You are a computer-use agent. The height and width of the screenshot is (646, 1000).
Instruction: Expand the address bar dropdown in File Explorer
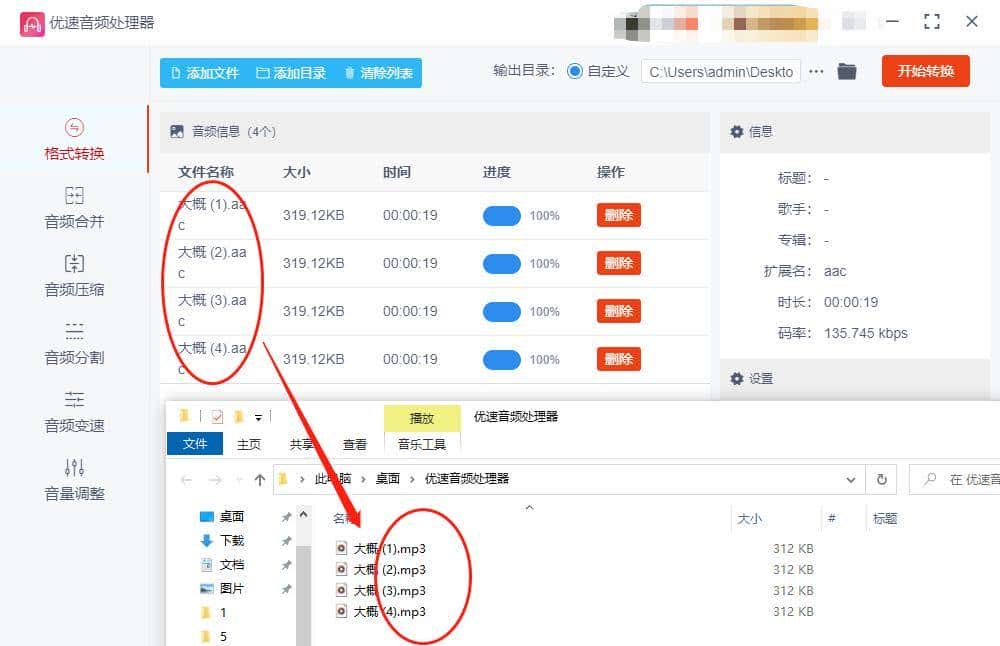tap(851, 479)
